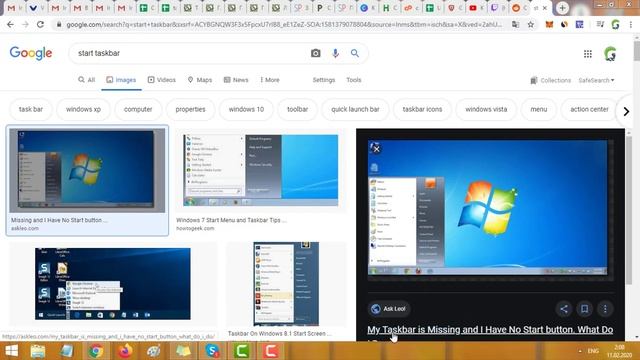
Task: Open search Tools
Action: pyautogui.click(x=353, y=80)
